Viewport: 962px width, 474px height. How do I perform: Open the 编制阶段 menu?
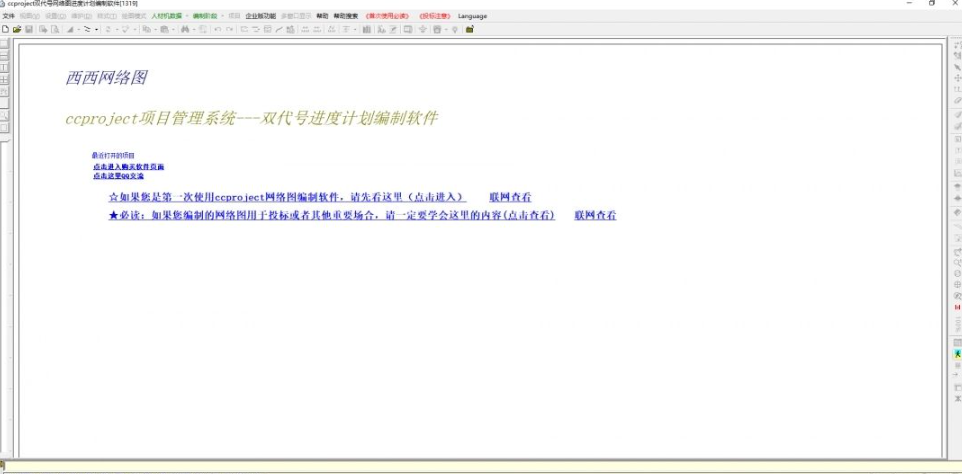(x=205, y=16)
